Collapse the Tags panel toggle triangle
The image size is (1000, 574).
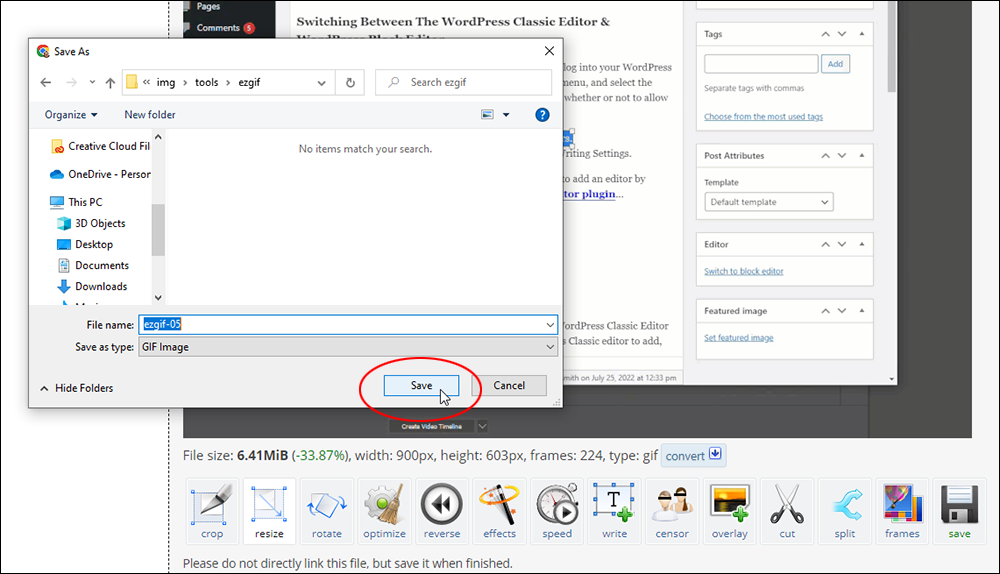[862, 34]
